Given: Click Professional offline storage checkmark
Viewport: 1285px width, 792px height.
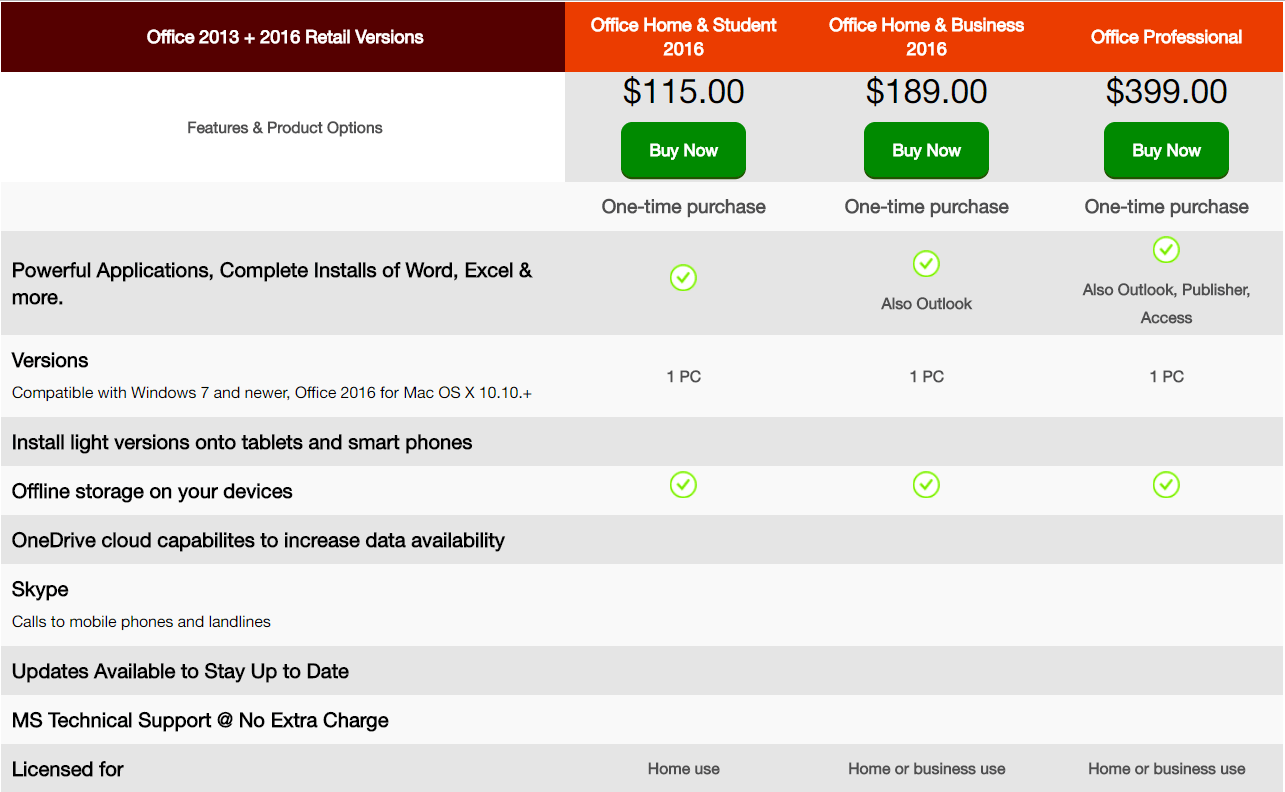Looking at the screenshot, I should coord(1166,485).
